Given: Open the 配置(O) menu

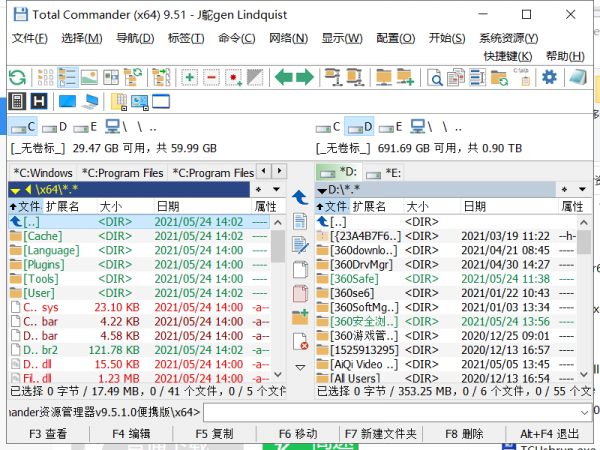Looking at the screenshot, I should click(x=396, y=38).
